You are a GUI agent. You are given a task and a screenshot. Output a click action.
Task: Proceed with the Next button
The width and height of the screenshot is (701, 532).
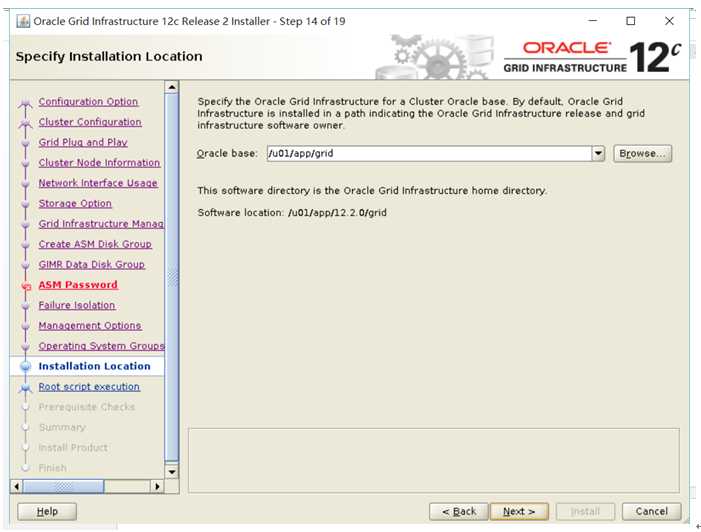519,511
